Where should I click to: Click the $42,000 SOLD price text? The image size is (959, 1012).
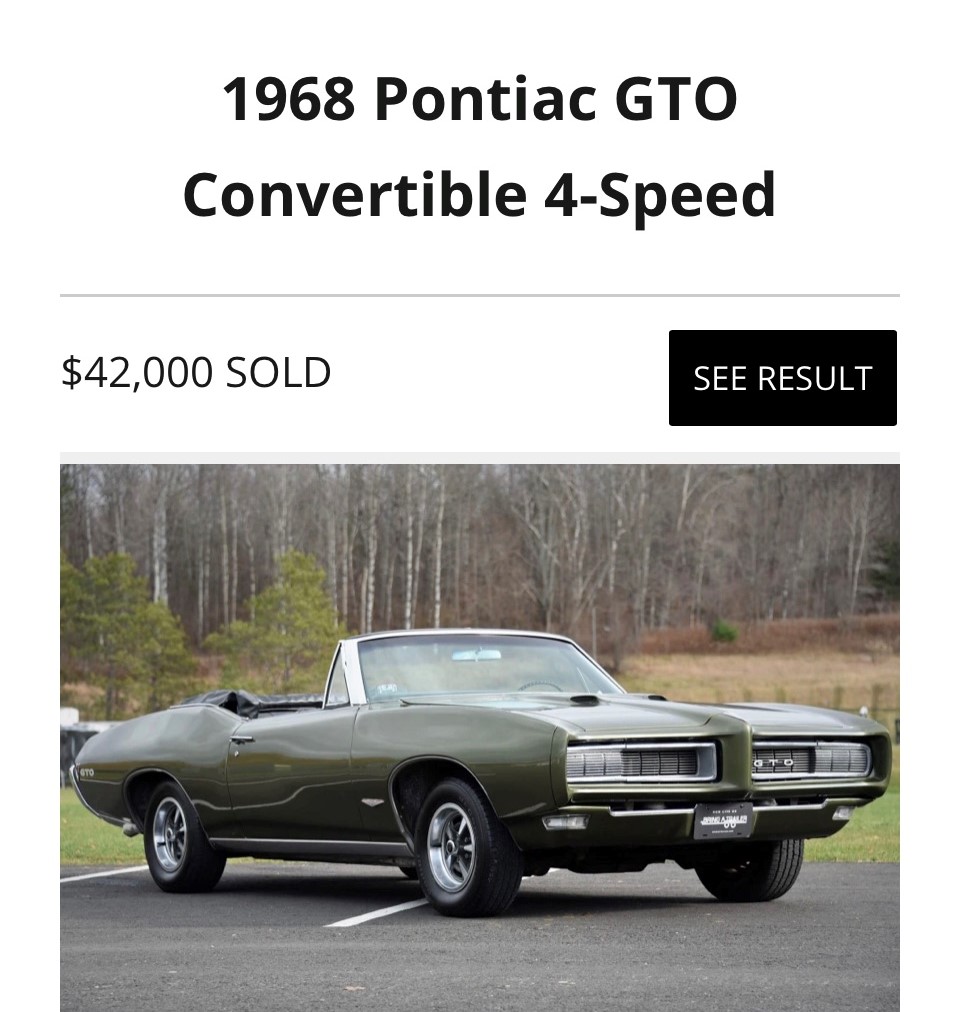point(196,373)
